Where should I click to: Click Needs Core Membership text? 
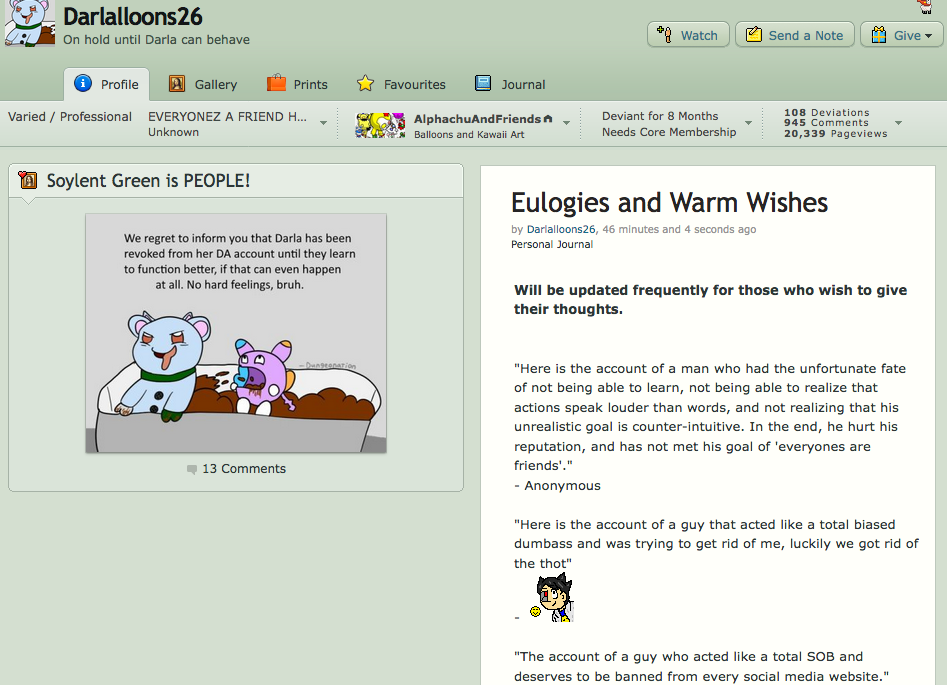pyautogui.click(x=669, y=132)
